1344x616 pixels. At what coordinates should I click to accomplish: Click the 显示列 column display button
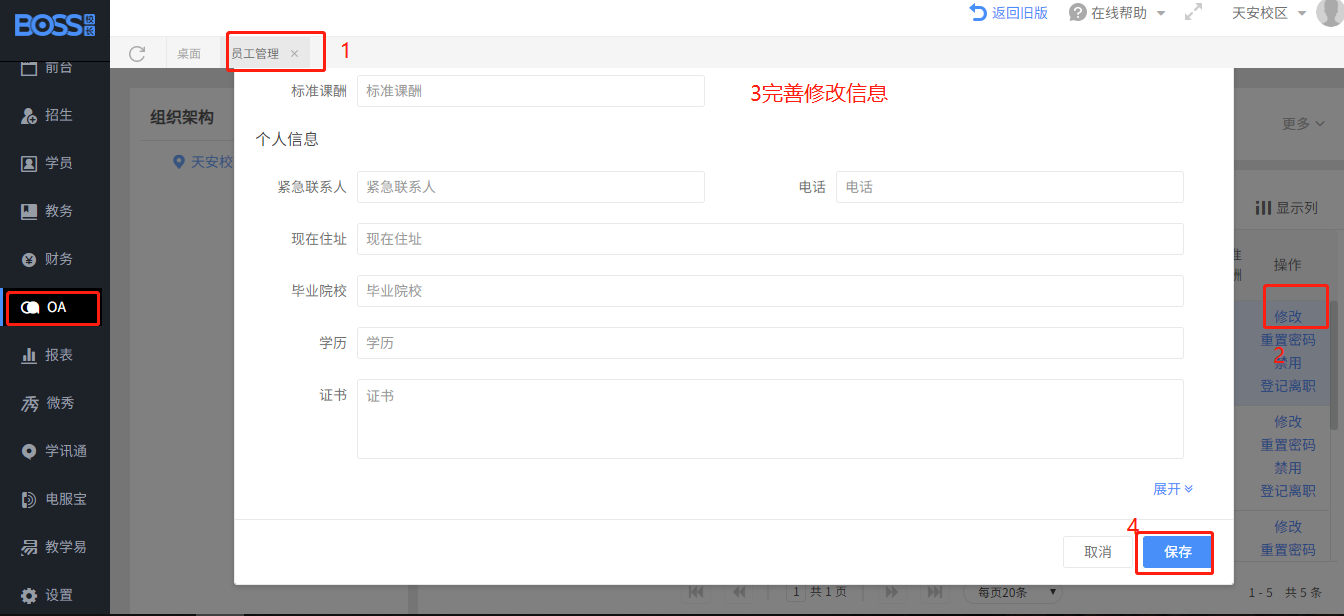[1287, 208]
